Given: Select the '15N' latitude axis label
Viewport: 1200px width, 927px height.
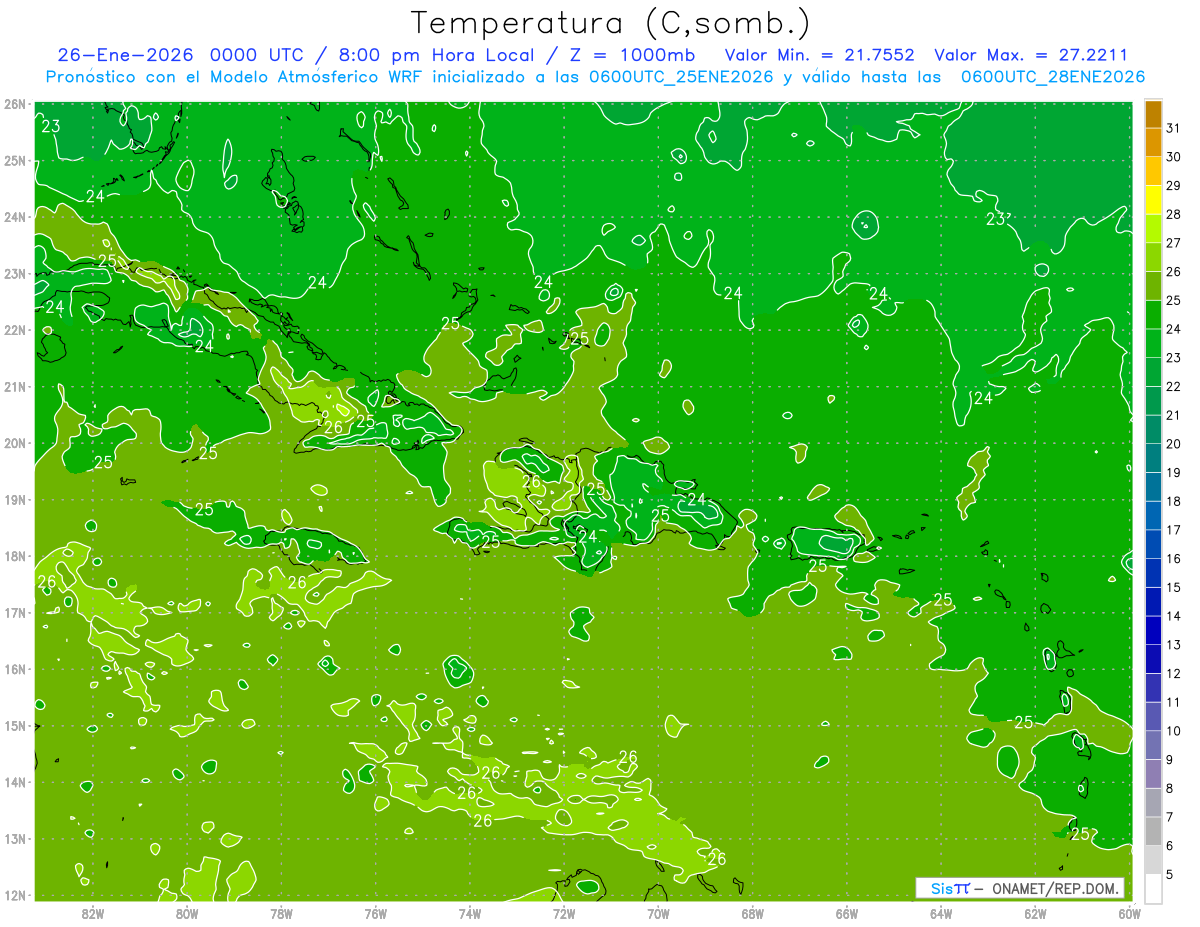Looking at the screenshot, I should point(15,726).
